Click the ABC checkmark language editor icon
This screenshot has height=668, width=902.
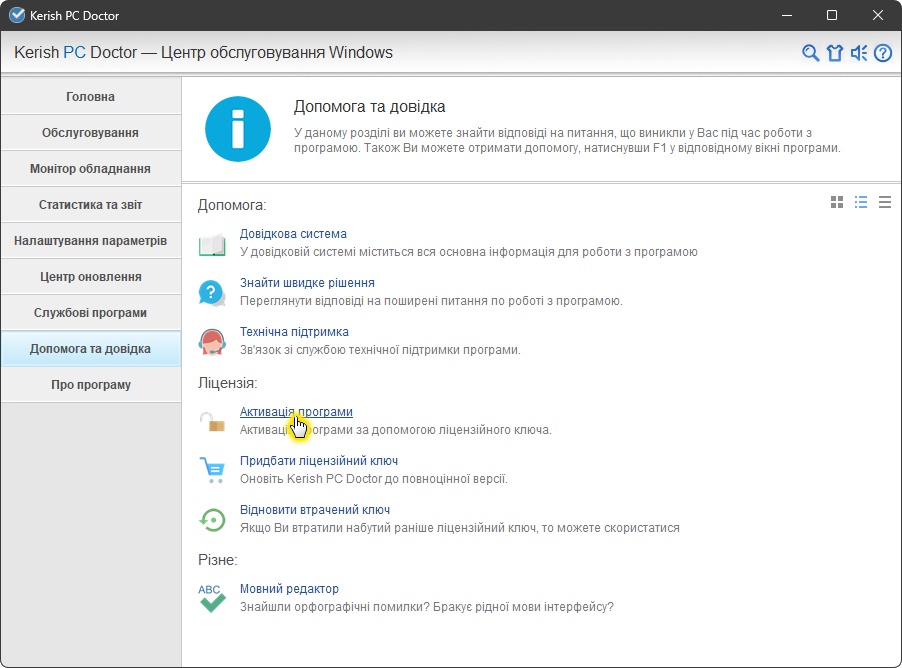pos(212,598)
